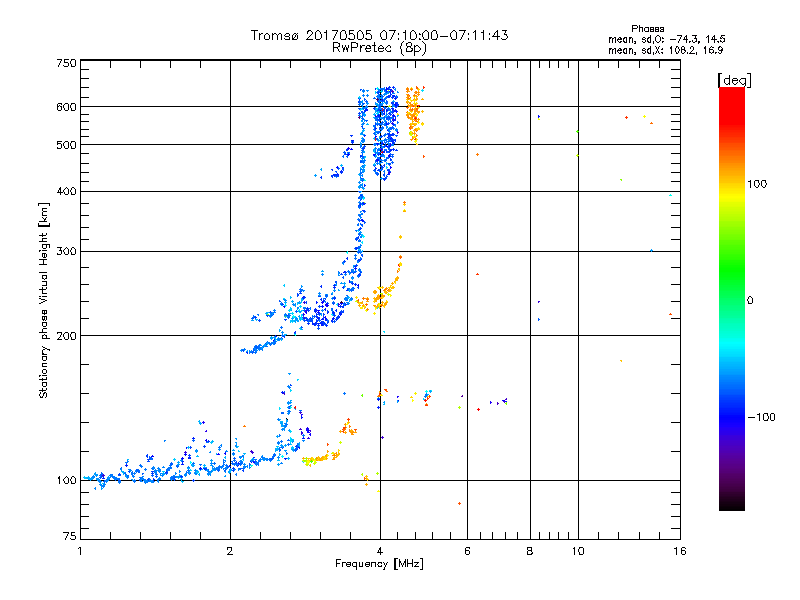
Task: Select the 'RwPretec (8p)' subtitle text
Action: pyautogui.click(x=379, y=48)
